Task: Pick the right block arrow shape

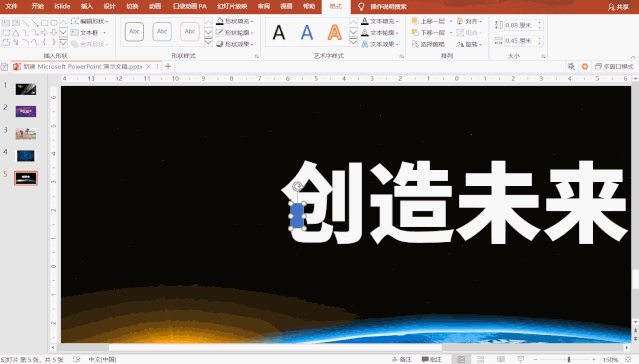Action: (x=44, y=33)
